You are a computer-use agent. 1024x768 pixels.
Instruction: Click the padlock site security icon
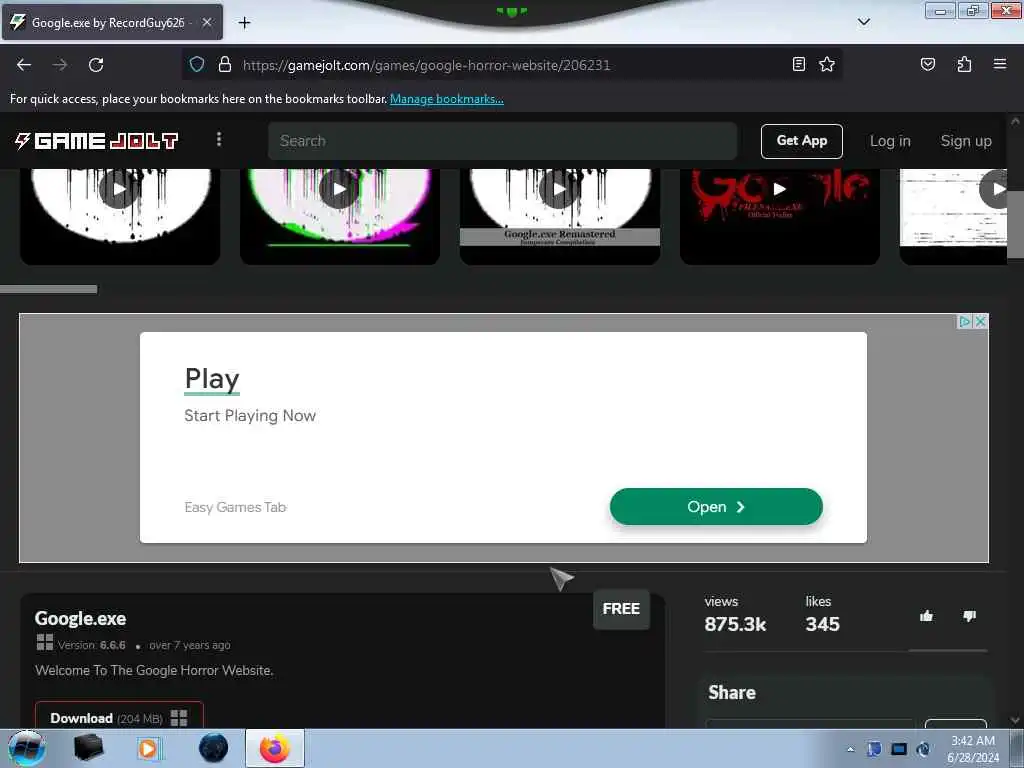pyautogui.click(x=225, y=64)
